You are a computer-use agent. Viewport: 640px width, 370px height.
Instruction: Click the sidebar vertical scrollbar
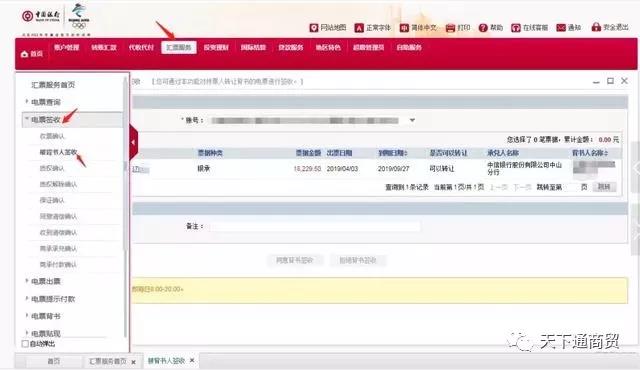[125, 163]
